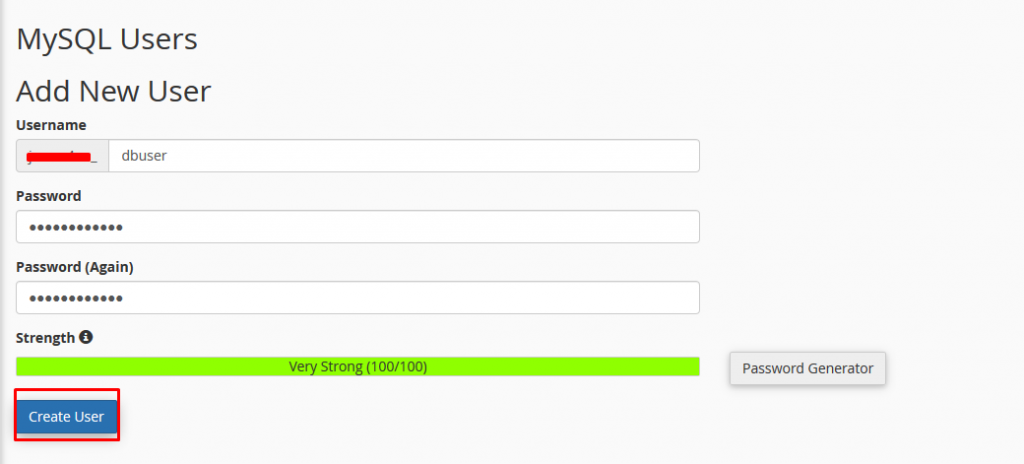
Task: Focus the Username field containing dbuser
Action: point(404,156)
